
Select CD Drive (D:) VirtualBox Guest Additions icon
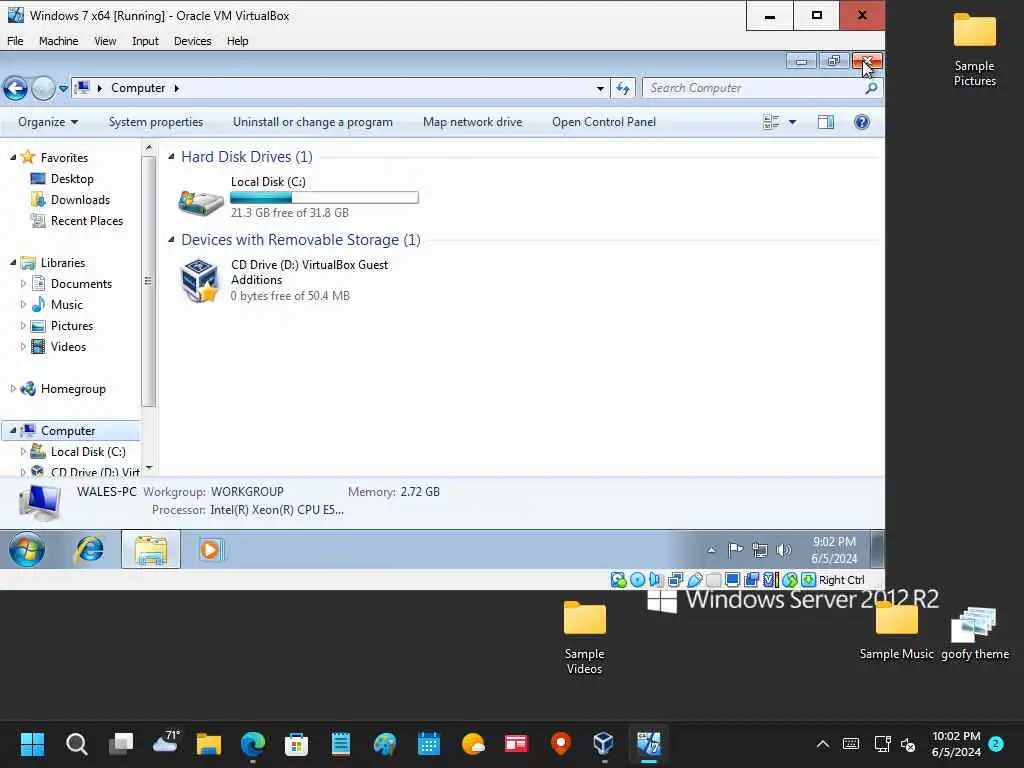coord(199,280)
